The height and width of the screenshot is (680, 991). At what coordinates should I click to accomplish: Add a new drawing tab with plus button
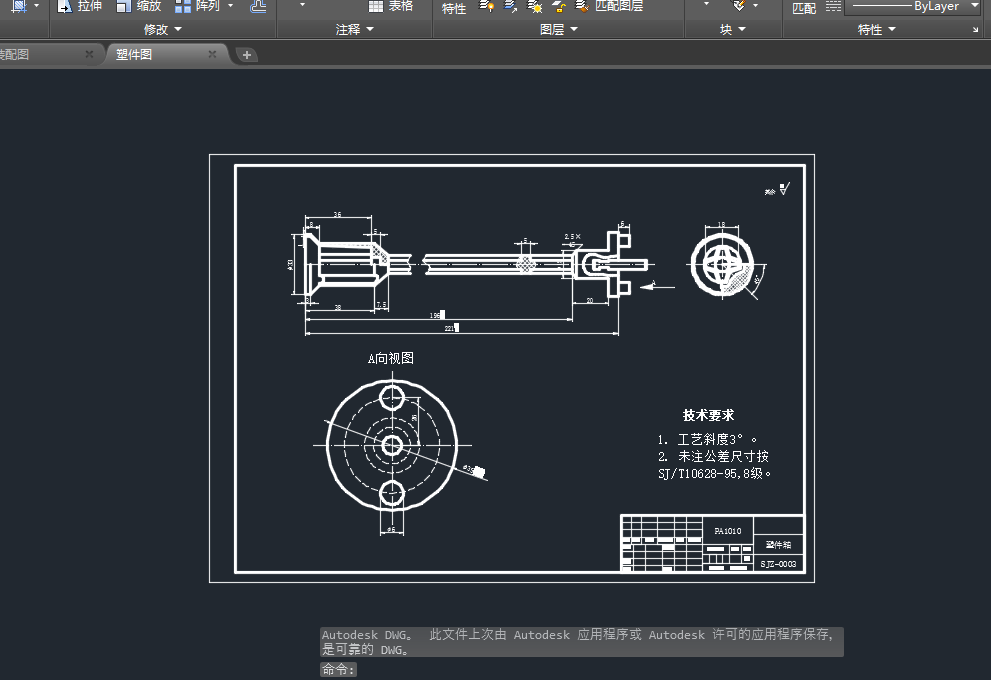[247, 55]
